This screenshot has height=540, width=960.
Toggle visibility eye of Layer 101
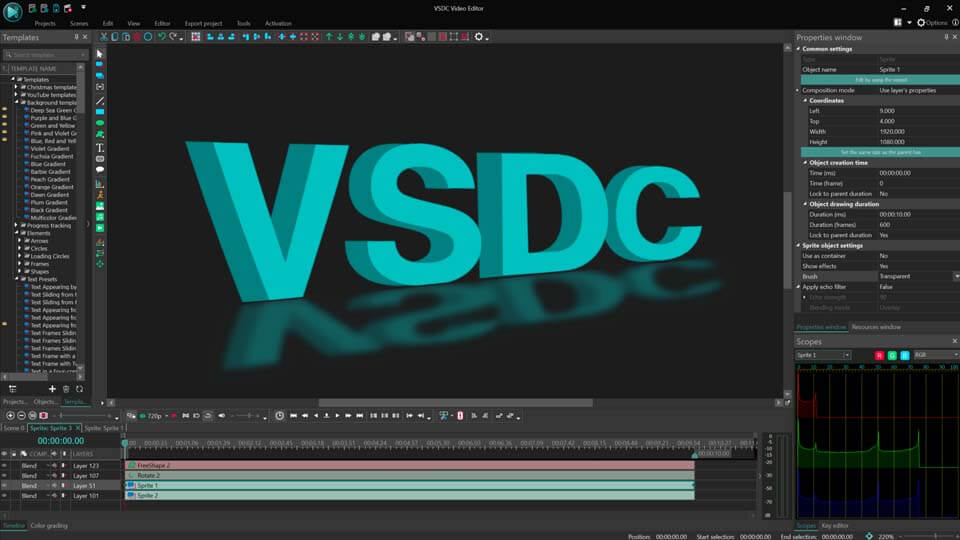(4, 496)
